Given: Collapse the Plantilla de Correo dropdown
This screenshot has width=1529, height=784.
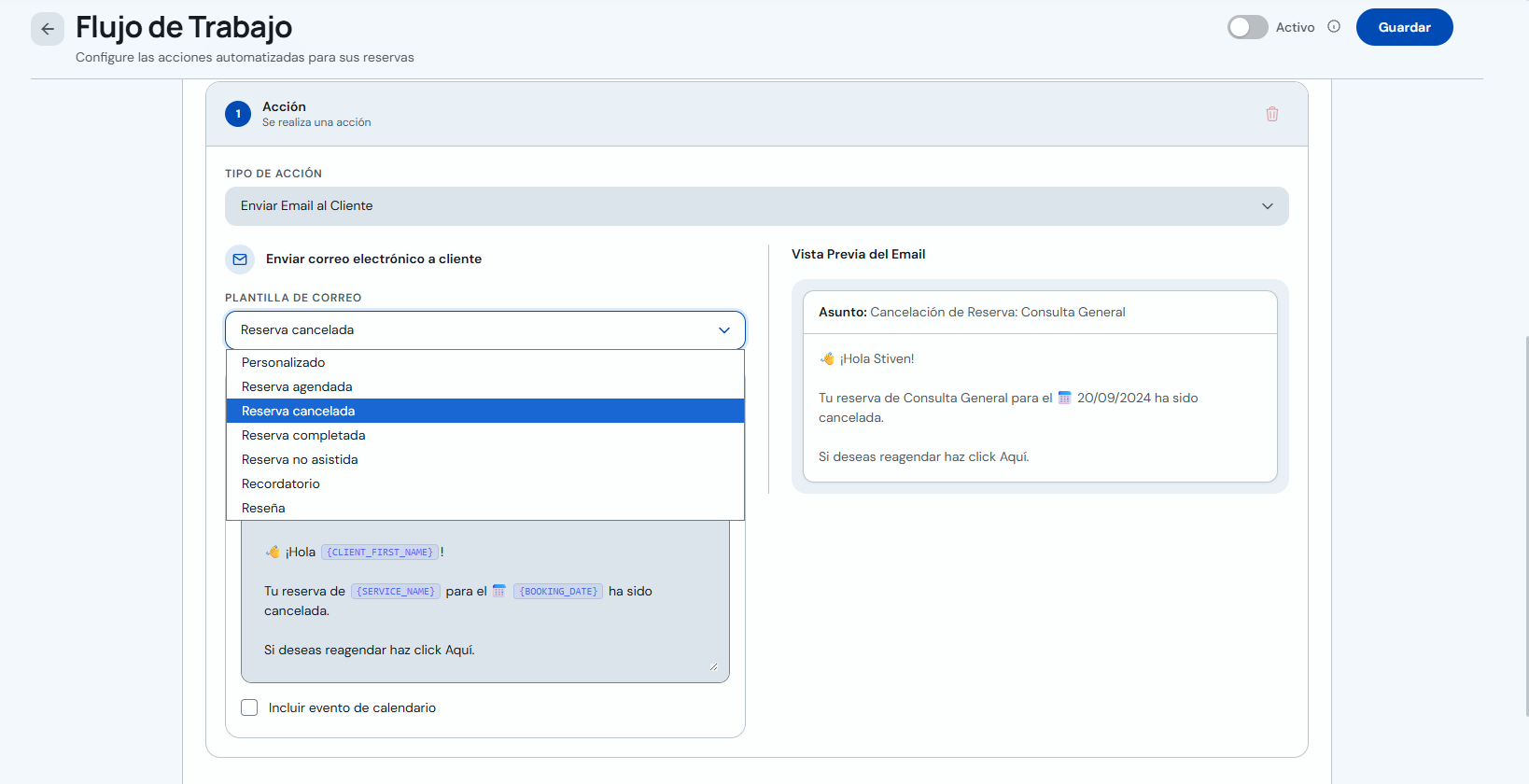Looking at the screenshot, I should (485, 330).
